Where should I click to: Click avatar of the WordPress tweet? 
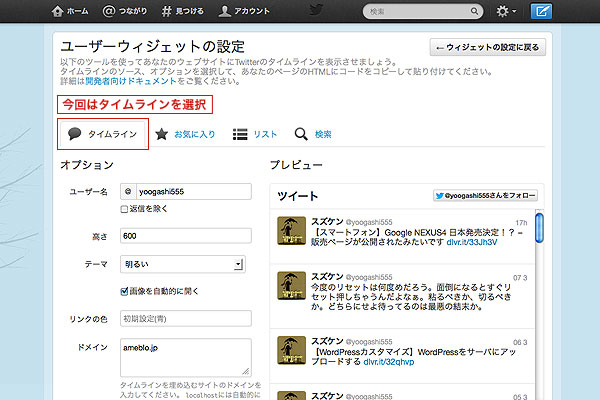[292, 350]
